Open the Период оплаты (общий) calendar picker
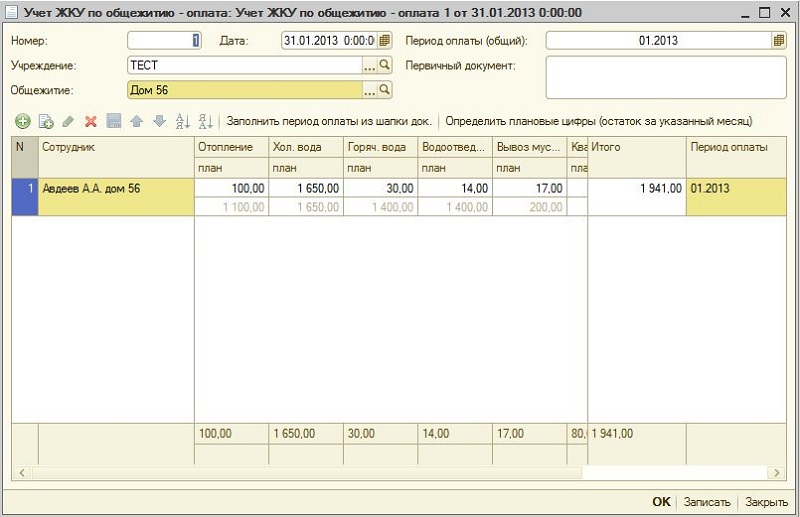Viewport: 800px width, 517px height. [778, 41]
